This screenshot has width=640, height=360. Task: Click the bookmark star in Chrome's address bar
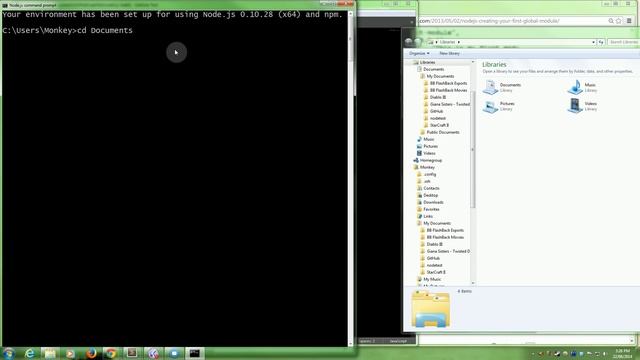pos(618,21)
